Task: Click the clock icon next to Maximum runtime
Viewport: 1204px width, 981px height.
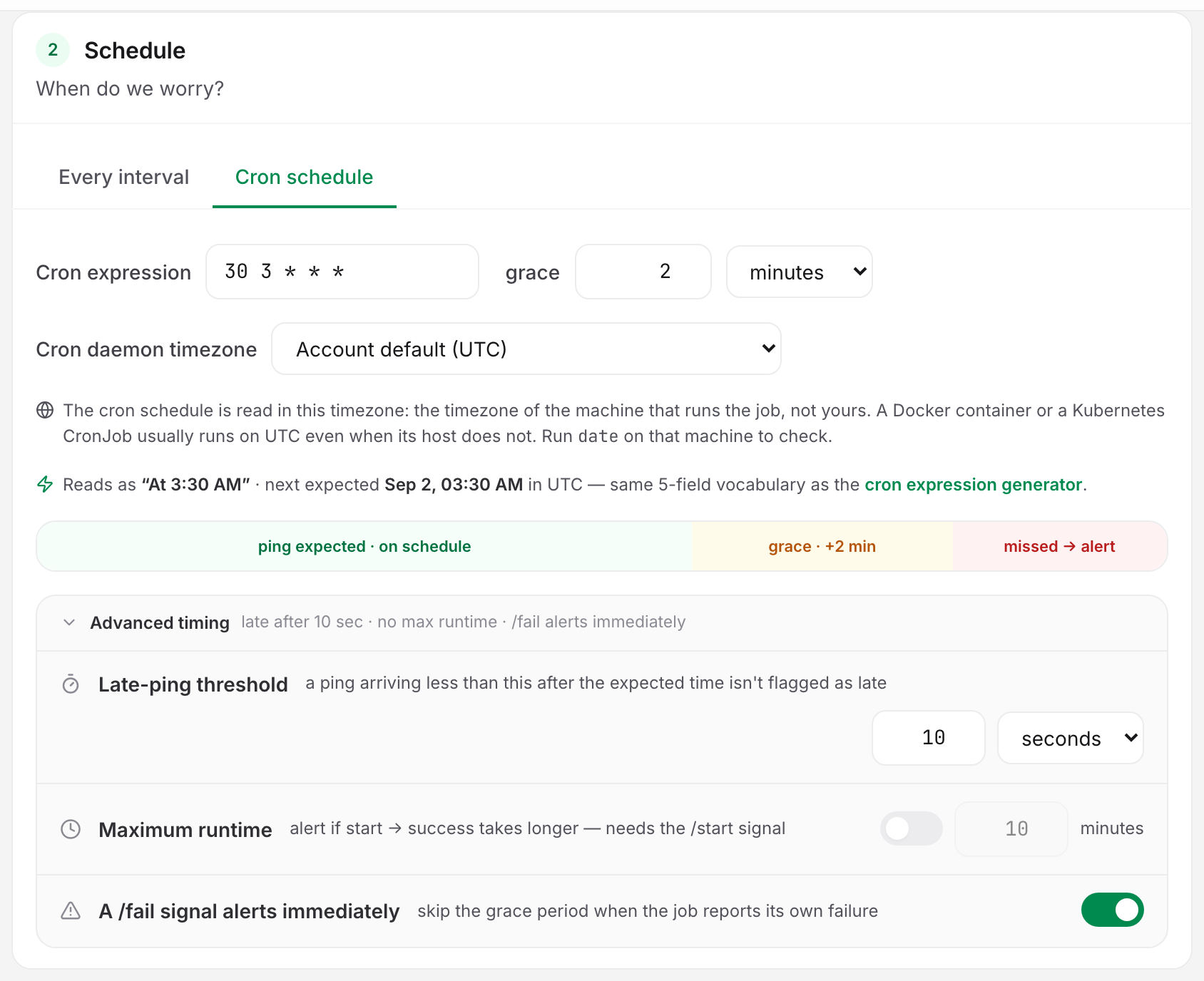Action: click(x=71, y=829)
